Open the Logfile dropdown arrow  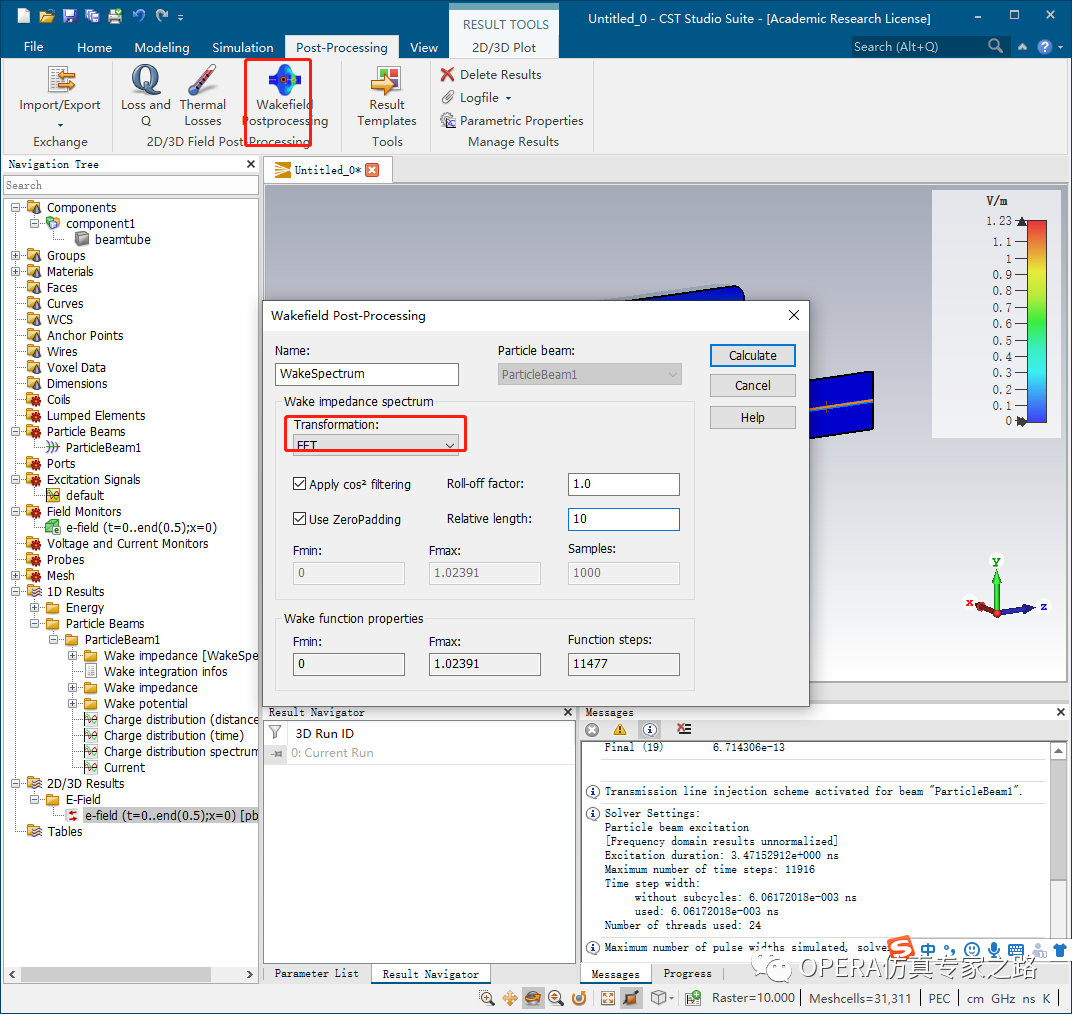click(x=509, y=98)
